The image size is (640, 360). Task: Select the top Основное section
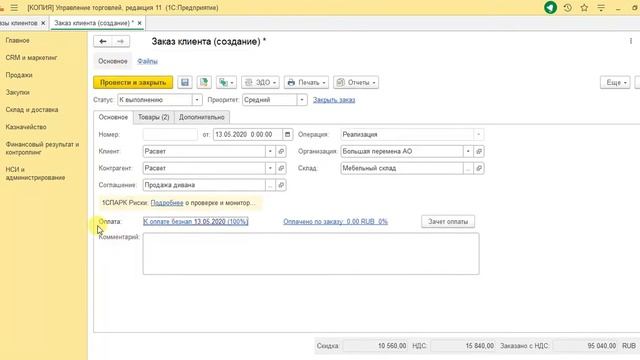[113, 61]
